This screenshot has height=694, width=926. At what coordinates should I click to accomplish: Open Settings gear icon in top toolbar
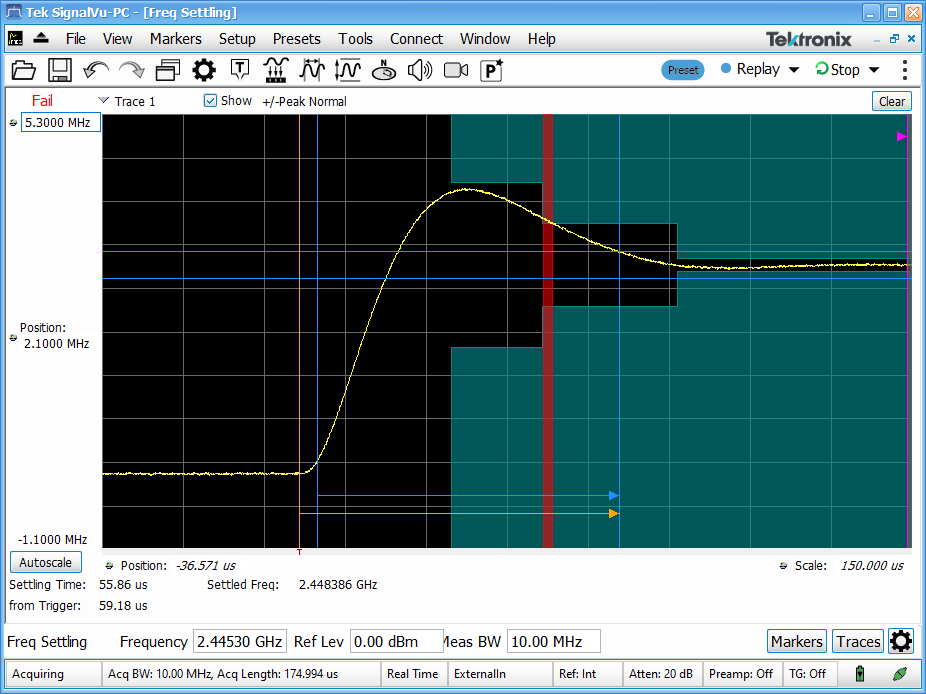(x=204, y=70)
